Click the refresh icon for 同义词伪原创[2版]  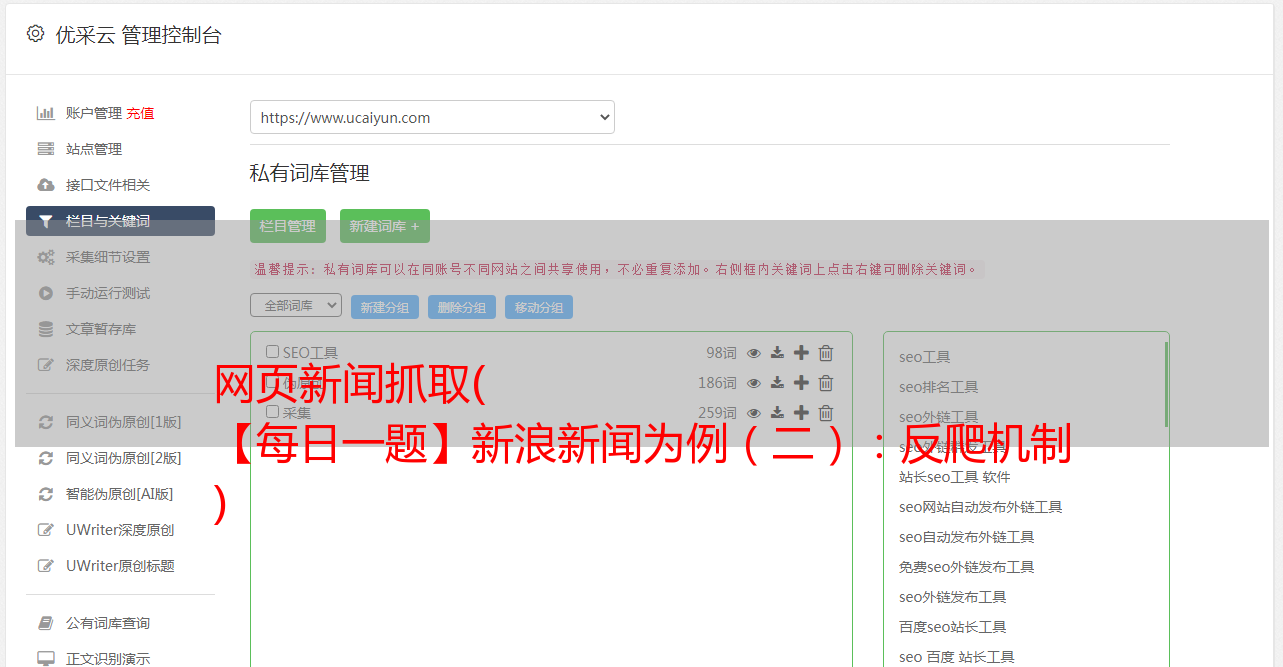point(46,458)
